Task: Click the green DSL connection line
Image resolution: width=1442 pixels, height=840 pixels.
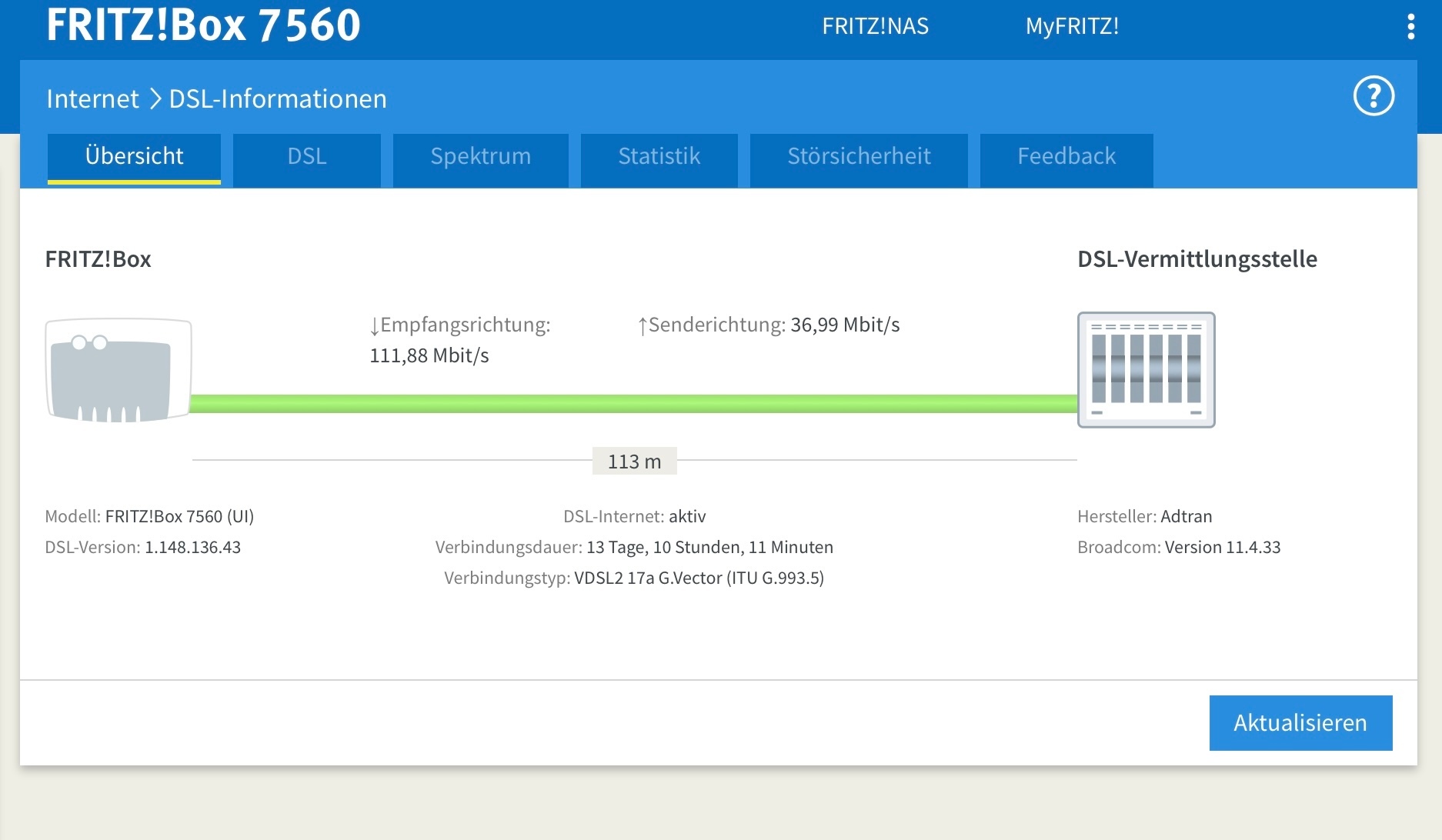Action: (633, 404)
